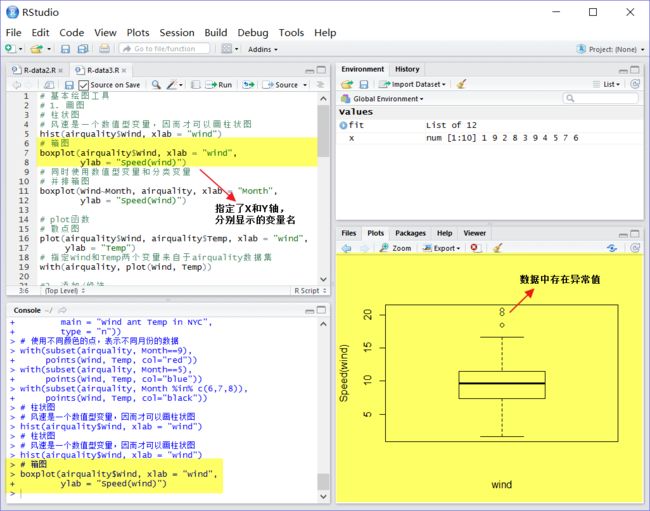Image resolution: width=650 pixels, height=511 pixels.
Task: Go to previous plot with back arrow
Action: click(x=347, y=248)
